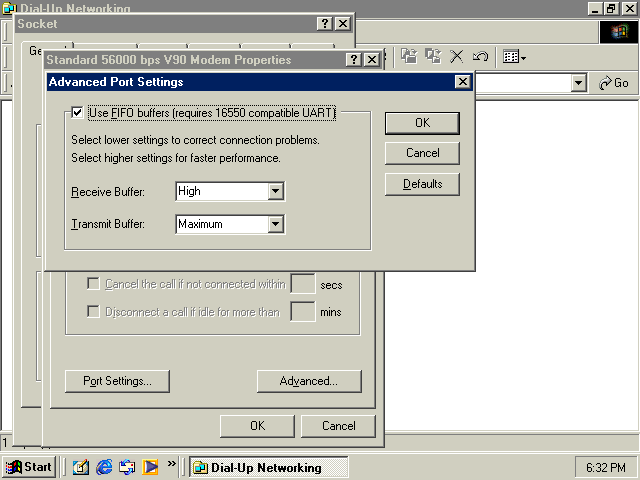Click OK in Advanced Port Settings
This screenshot has height=480, width=640.
422,123
